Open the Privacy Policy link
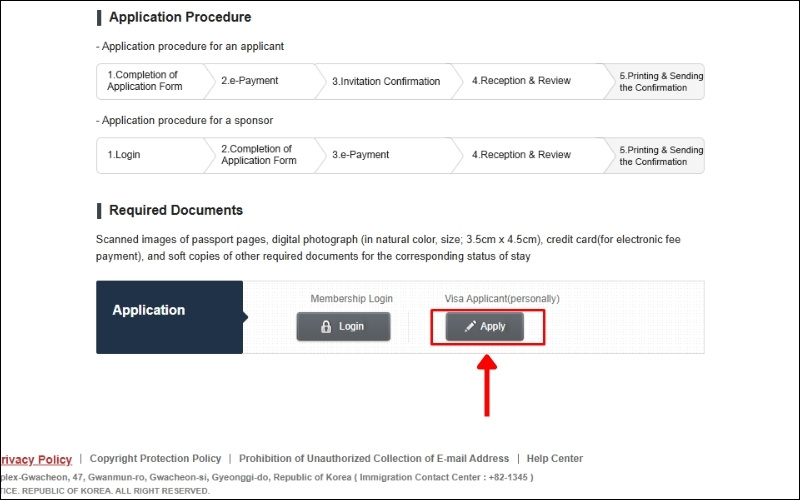Viewport: 800px width, 500px height. [36, 459]
